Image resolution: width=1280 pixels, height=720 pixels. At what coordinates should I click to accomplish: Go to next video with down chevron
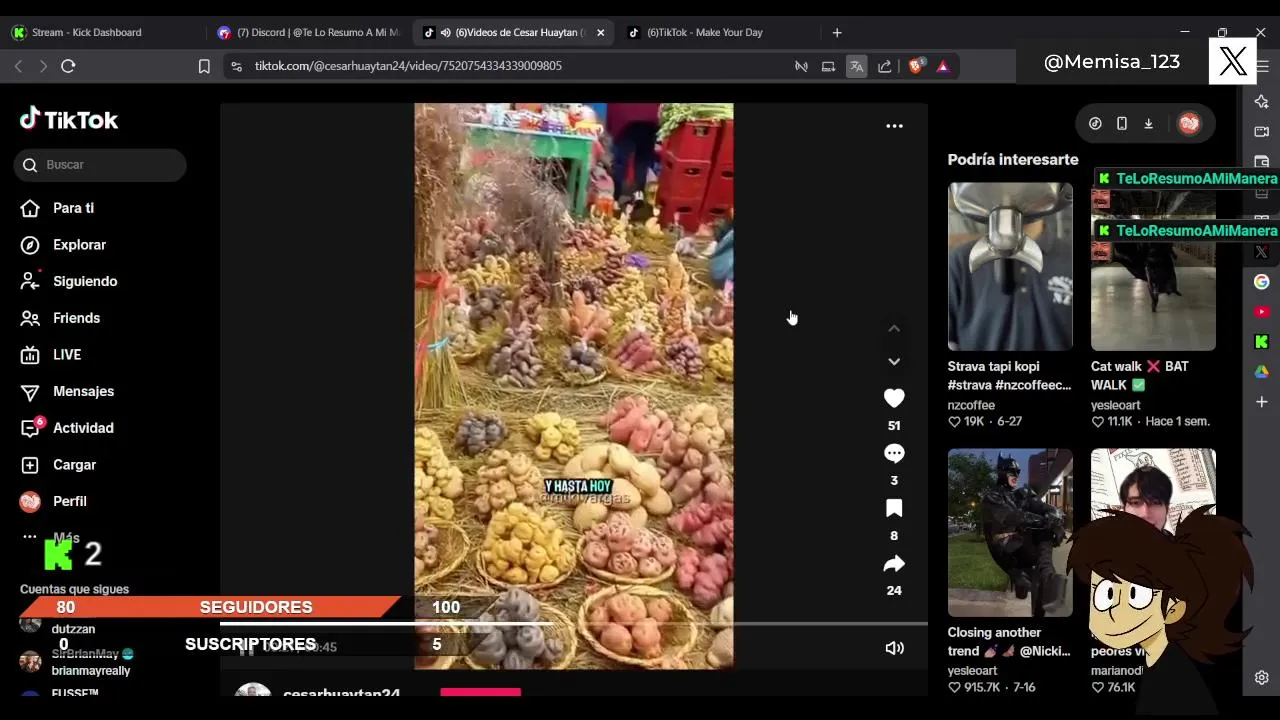click(x=894, y=361)
